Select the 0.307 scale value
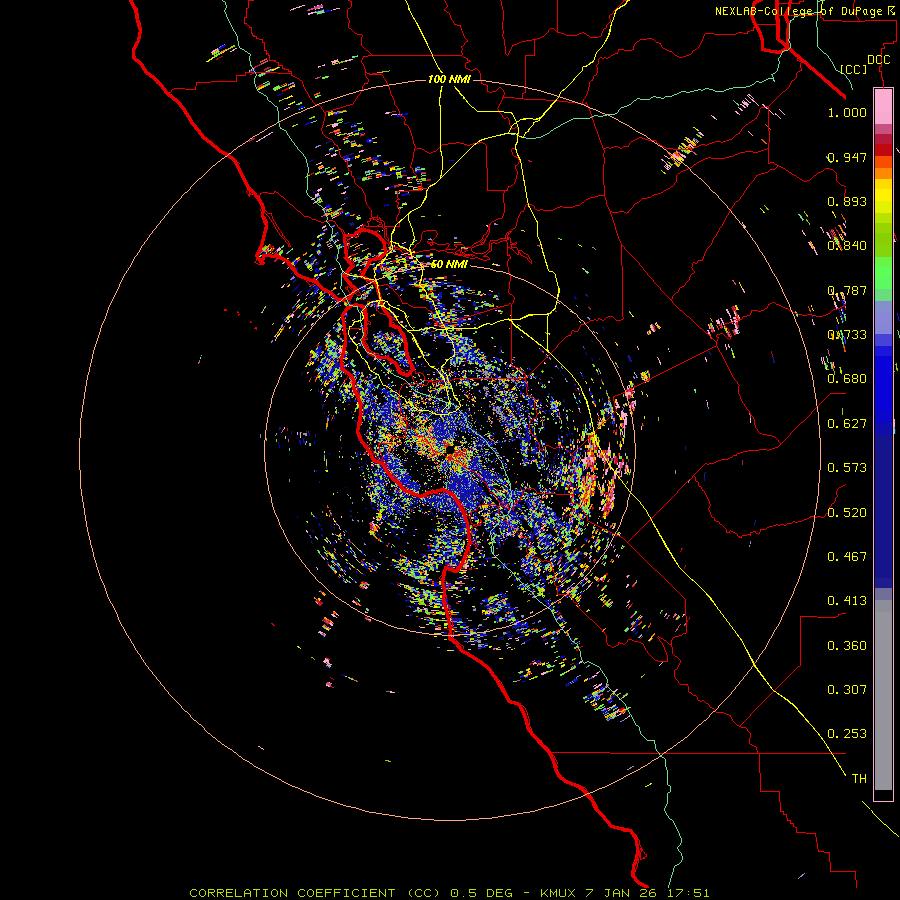This screenshot has width=900, height=900. point(847,690)
